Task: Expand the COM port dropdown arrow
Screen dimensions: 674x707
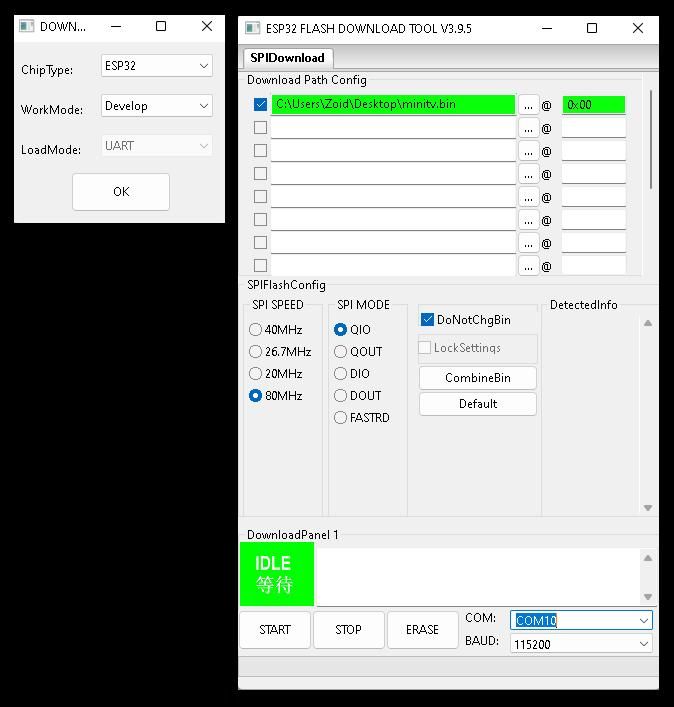Action: [644, 621]
